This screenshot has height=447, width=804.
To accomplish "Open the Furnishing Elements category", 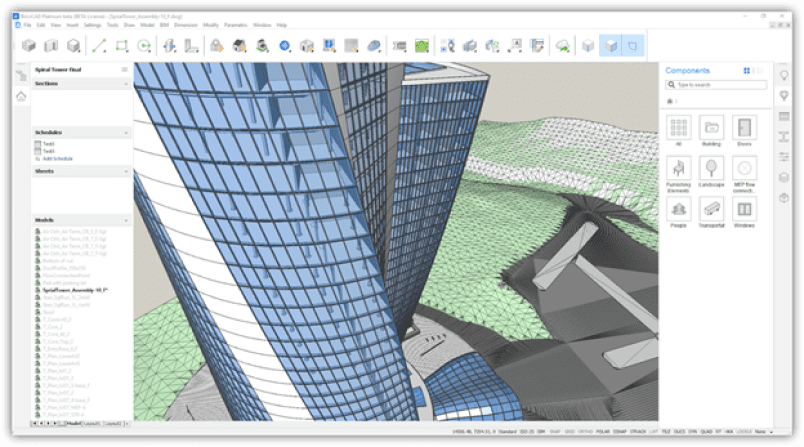I will (679, 168).
